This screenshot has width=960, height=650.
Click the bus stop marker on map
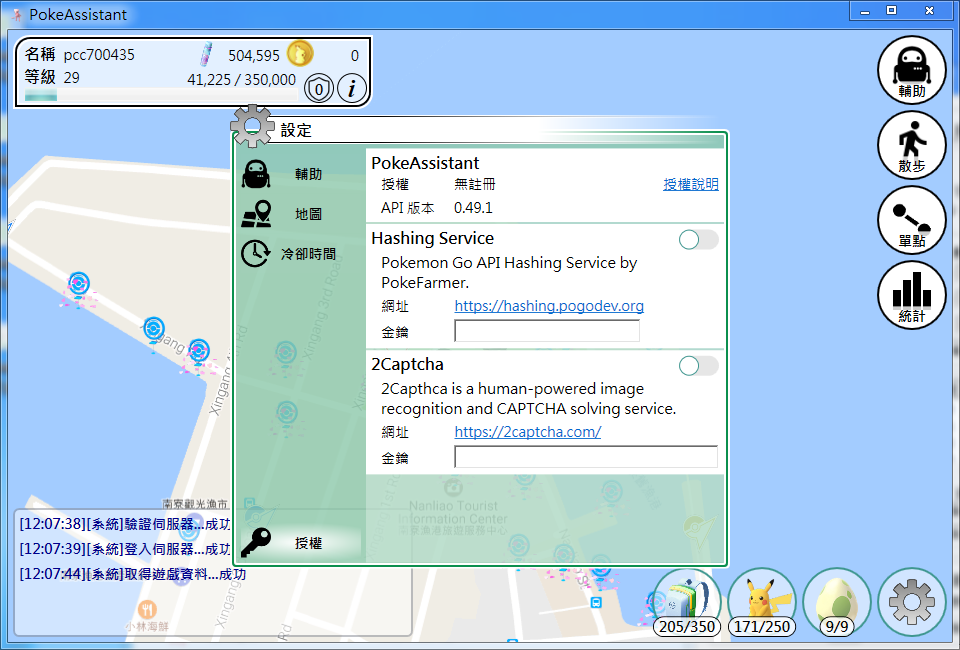[596, 603]
